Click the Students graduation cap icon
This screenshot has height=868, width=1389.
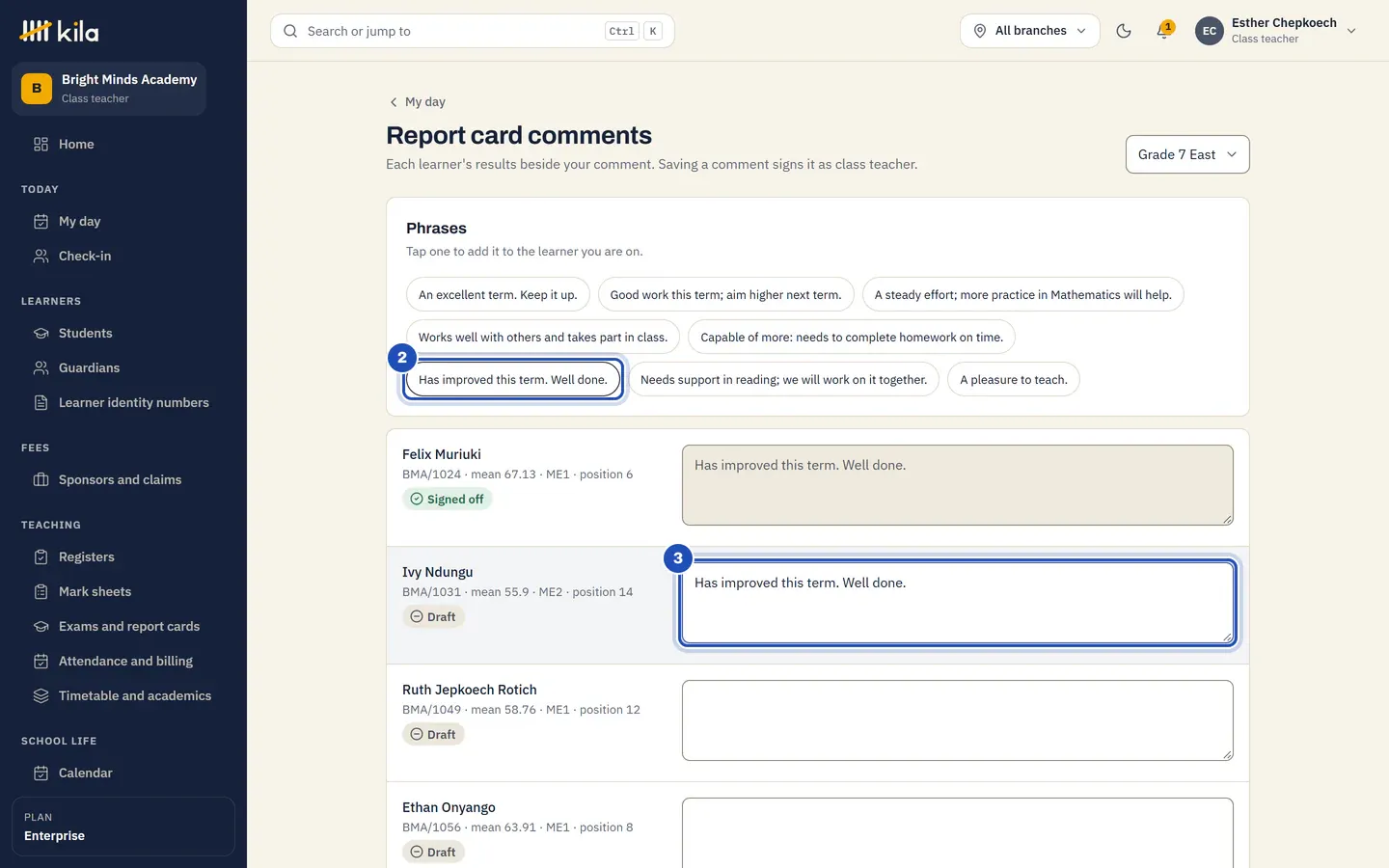coord(41,333)
